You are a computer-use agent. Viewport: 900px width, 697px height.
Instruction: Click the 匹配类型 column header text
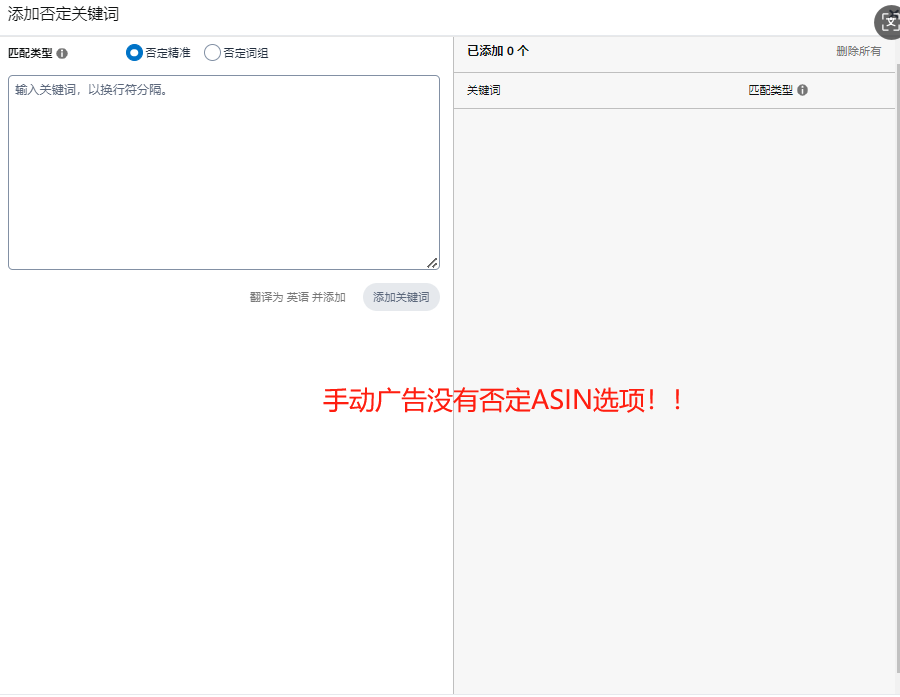point(770,90)
